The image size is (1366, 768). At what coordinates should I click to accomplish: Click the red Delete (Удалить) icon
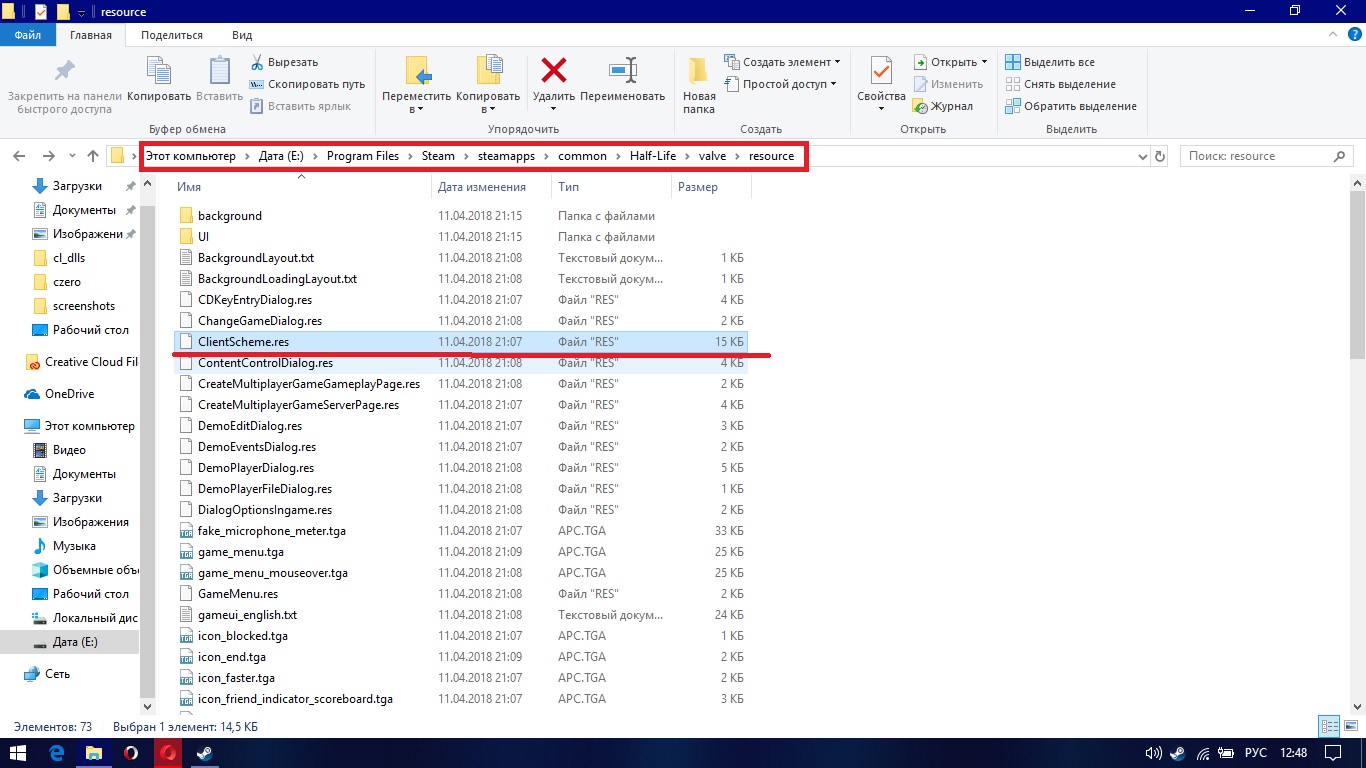point(553,72)
